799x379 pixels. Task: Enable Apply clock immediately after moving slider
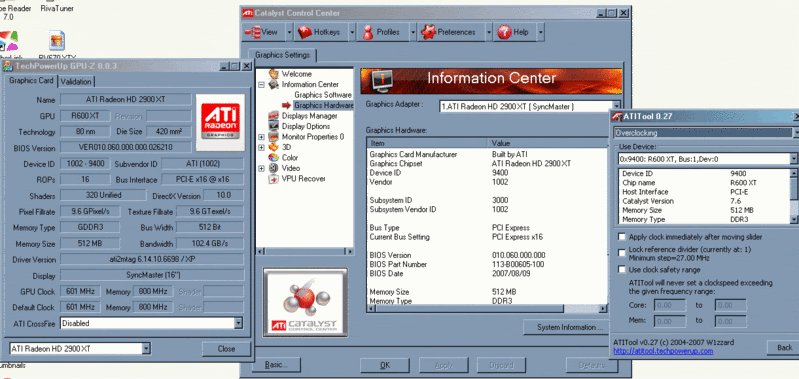[622, 237]
